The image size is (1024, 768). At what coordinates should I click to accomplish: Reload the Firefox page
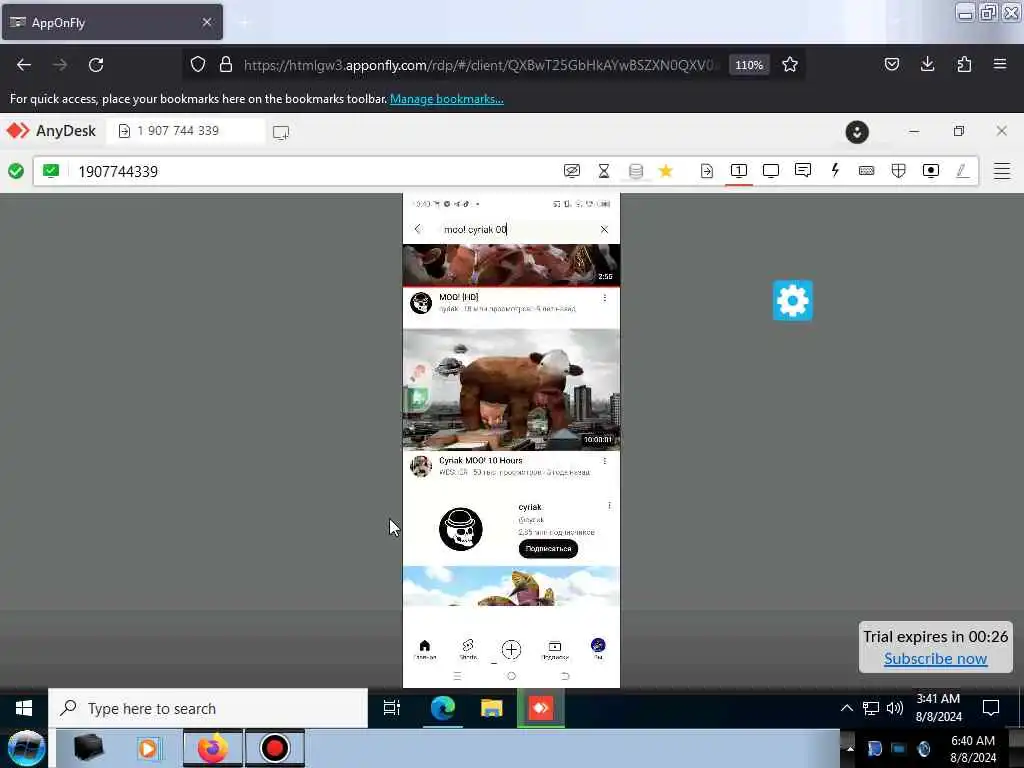click(x=96, y=65)
